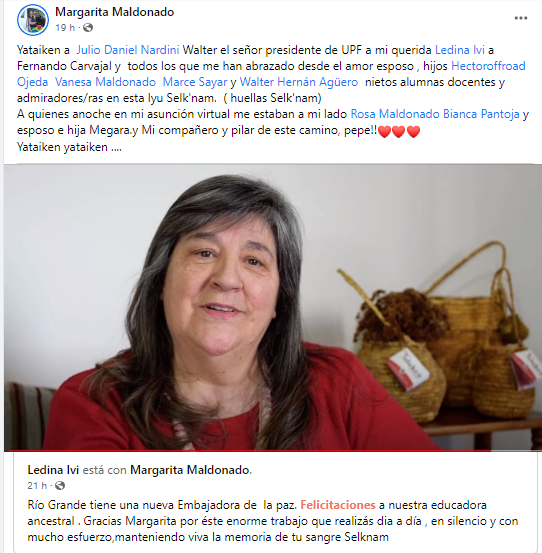Image resolution: width=542 pixels, height=553 pixels.
Task: Open Bianca Pantoja's tagged profile
Action: pos(481,114)
